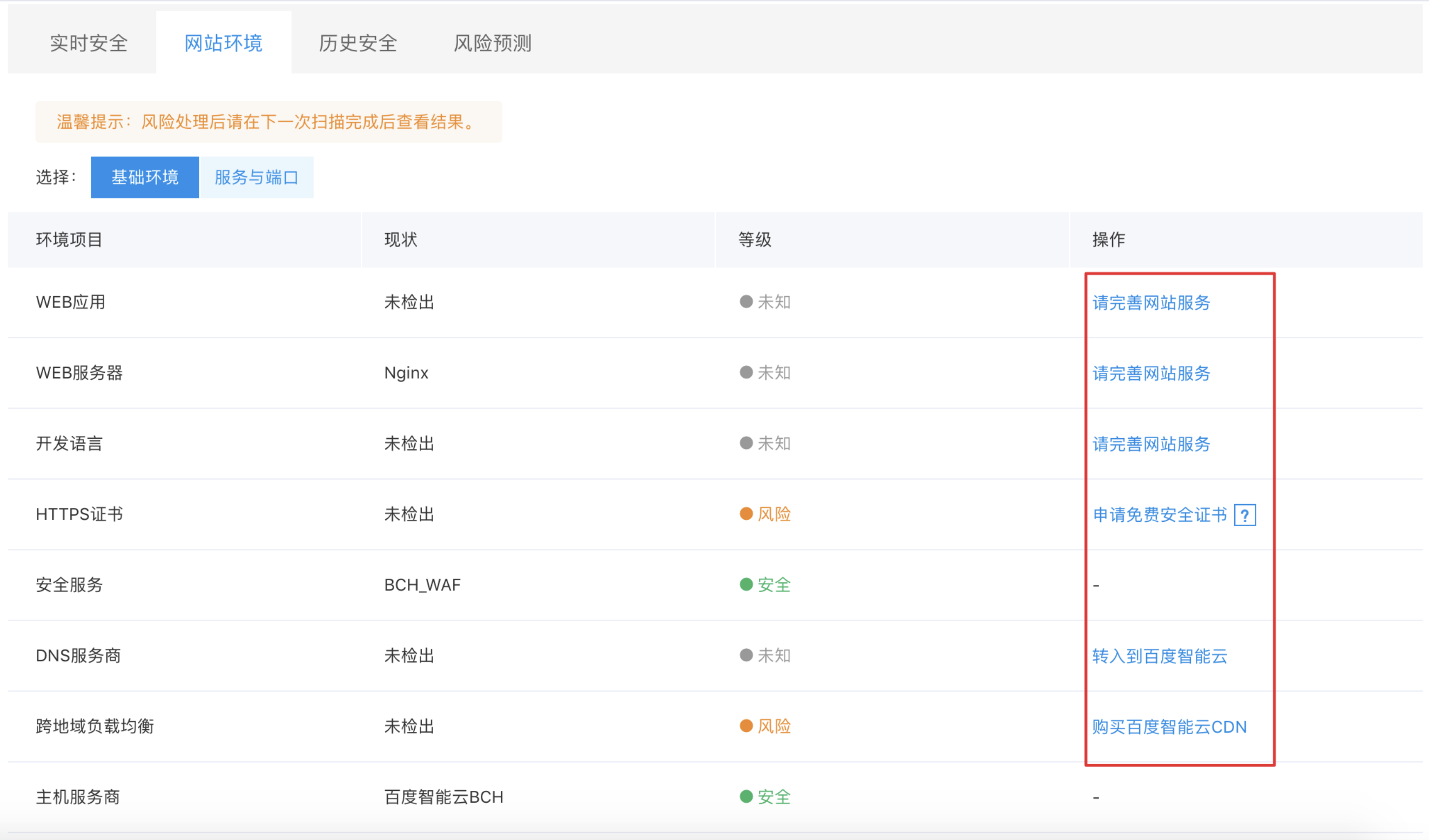1429x840 pixels.
Task: Open 申请免费安全证书 link
Action: click(1160, 514)
